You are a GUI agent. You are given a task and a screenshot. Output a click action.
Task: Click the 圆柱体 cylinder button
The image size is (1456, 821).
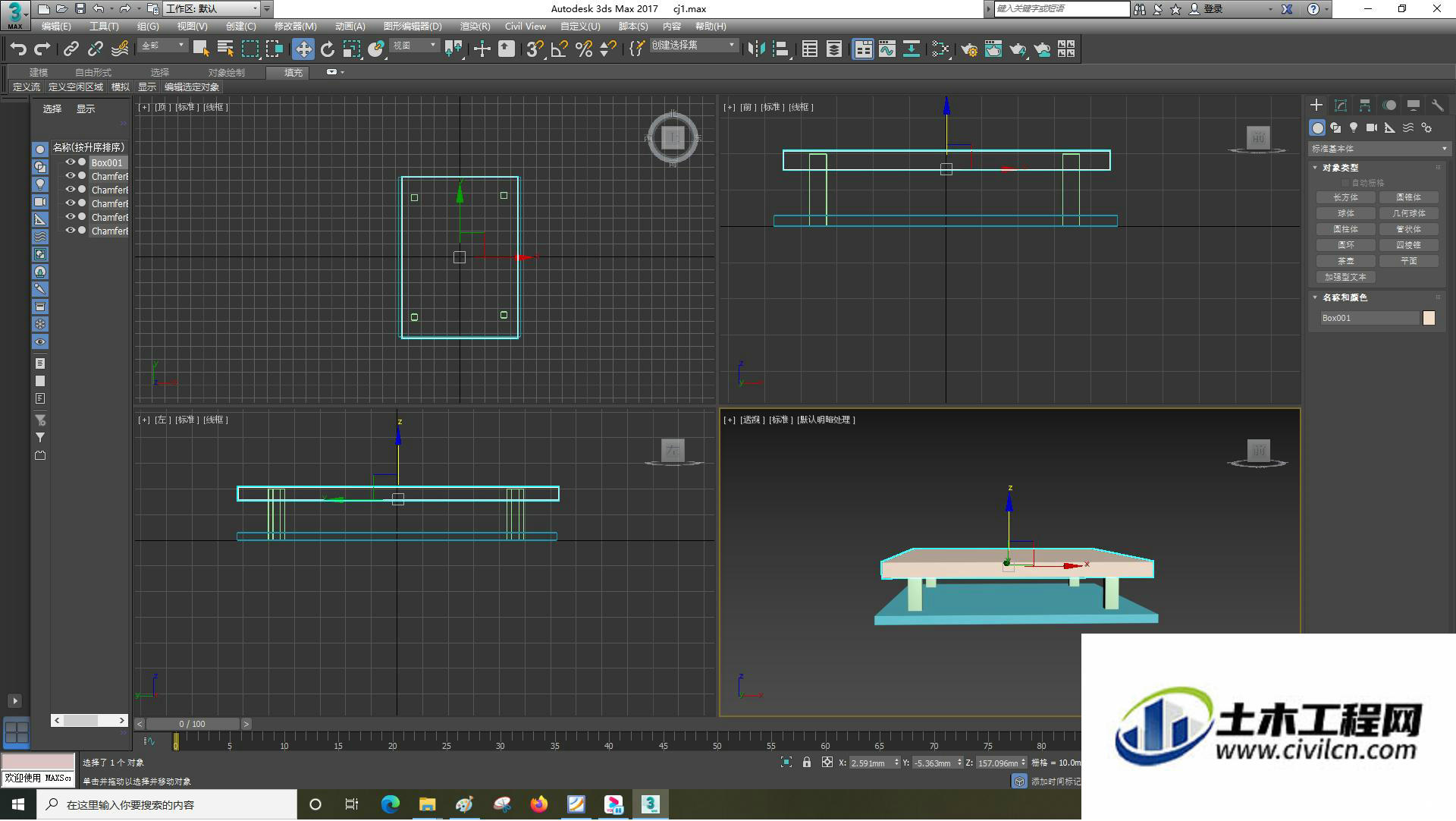1345,229
